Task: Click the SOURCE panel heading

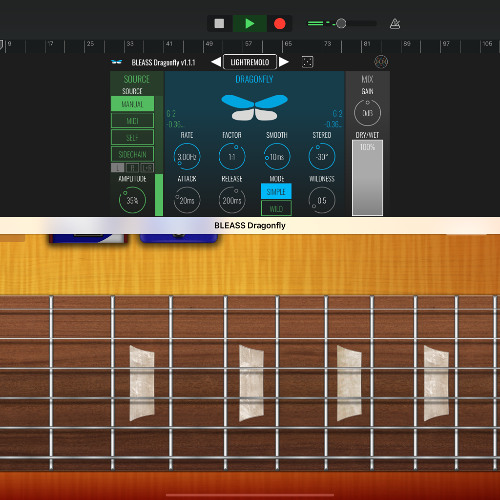Action: 137,79
